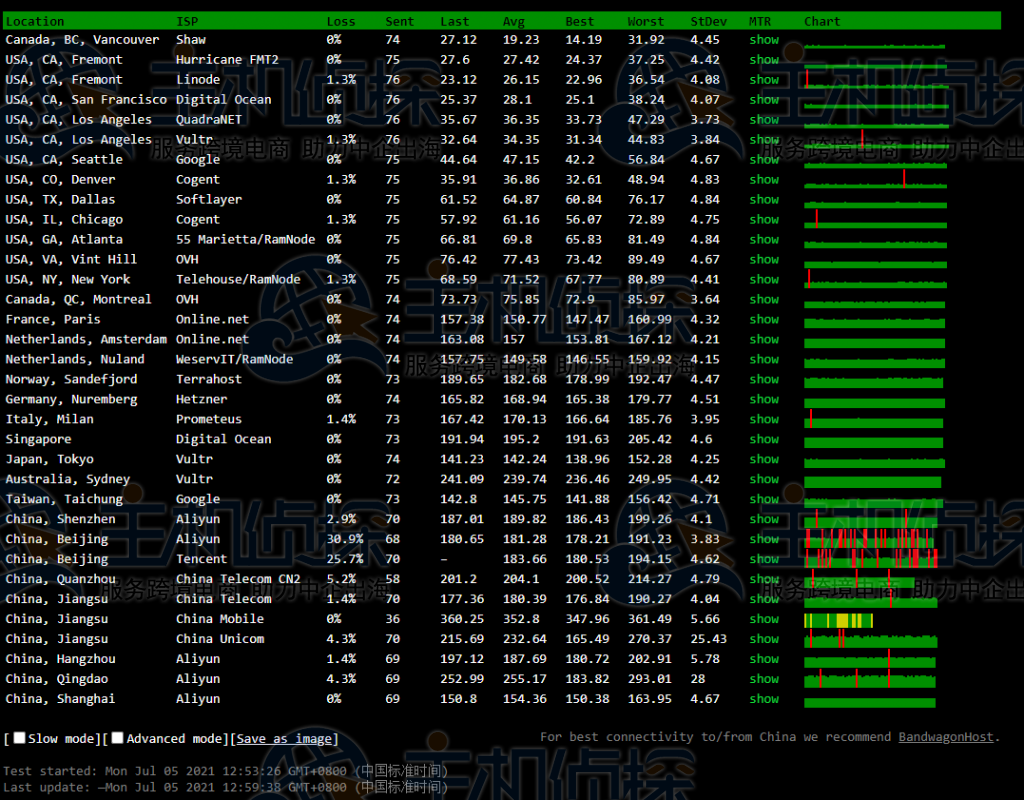
Task: Show MTR for Singapore Digital Ocean
Action: click(x=764, y=440)
